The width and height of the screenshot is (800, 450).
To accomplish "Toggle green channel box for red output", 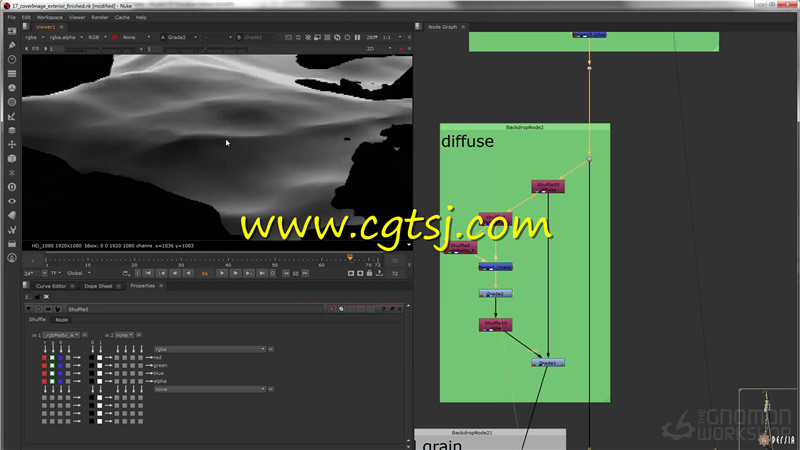I will tap(52, 358).
